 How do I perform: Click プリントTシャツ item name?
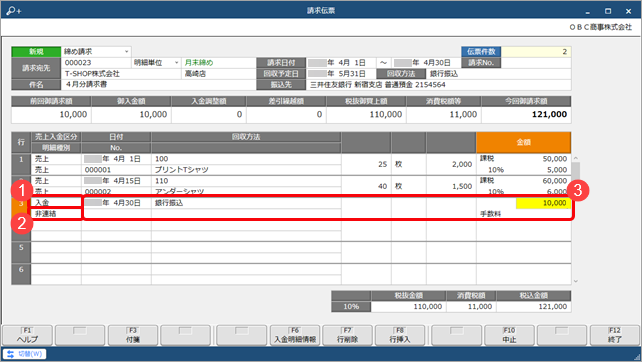click(x=181, y=170)
